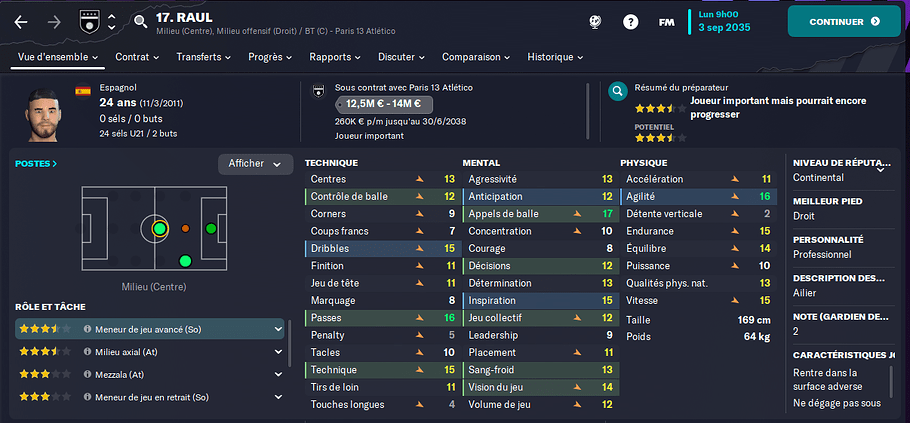Open the Contrat tab menu

pos(137,57)
